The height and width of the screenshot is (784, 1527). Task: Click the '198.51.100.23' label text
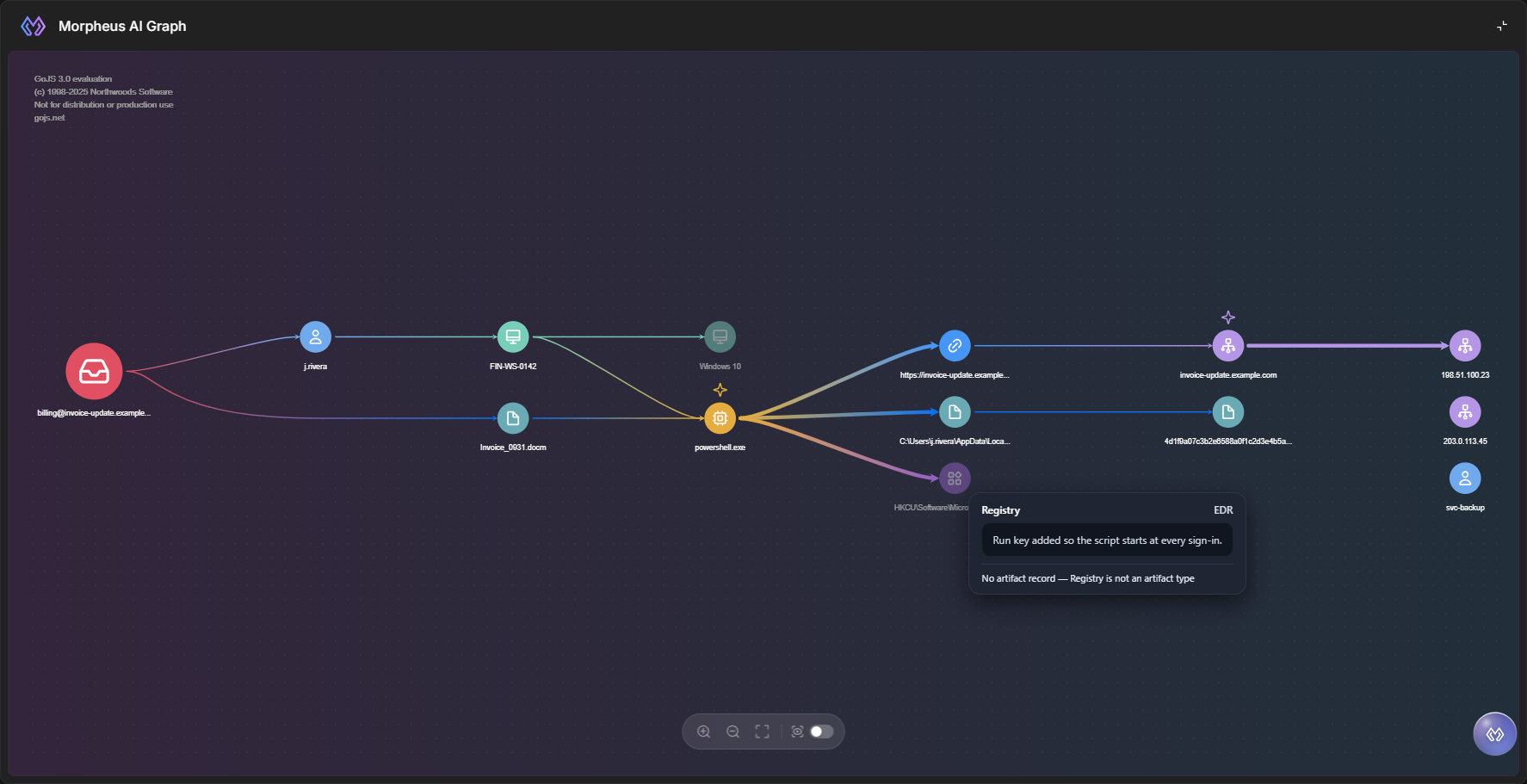tap(1465, 375)
